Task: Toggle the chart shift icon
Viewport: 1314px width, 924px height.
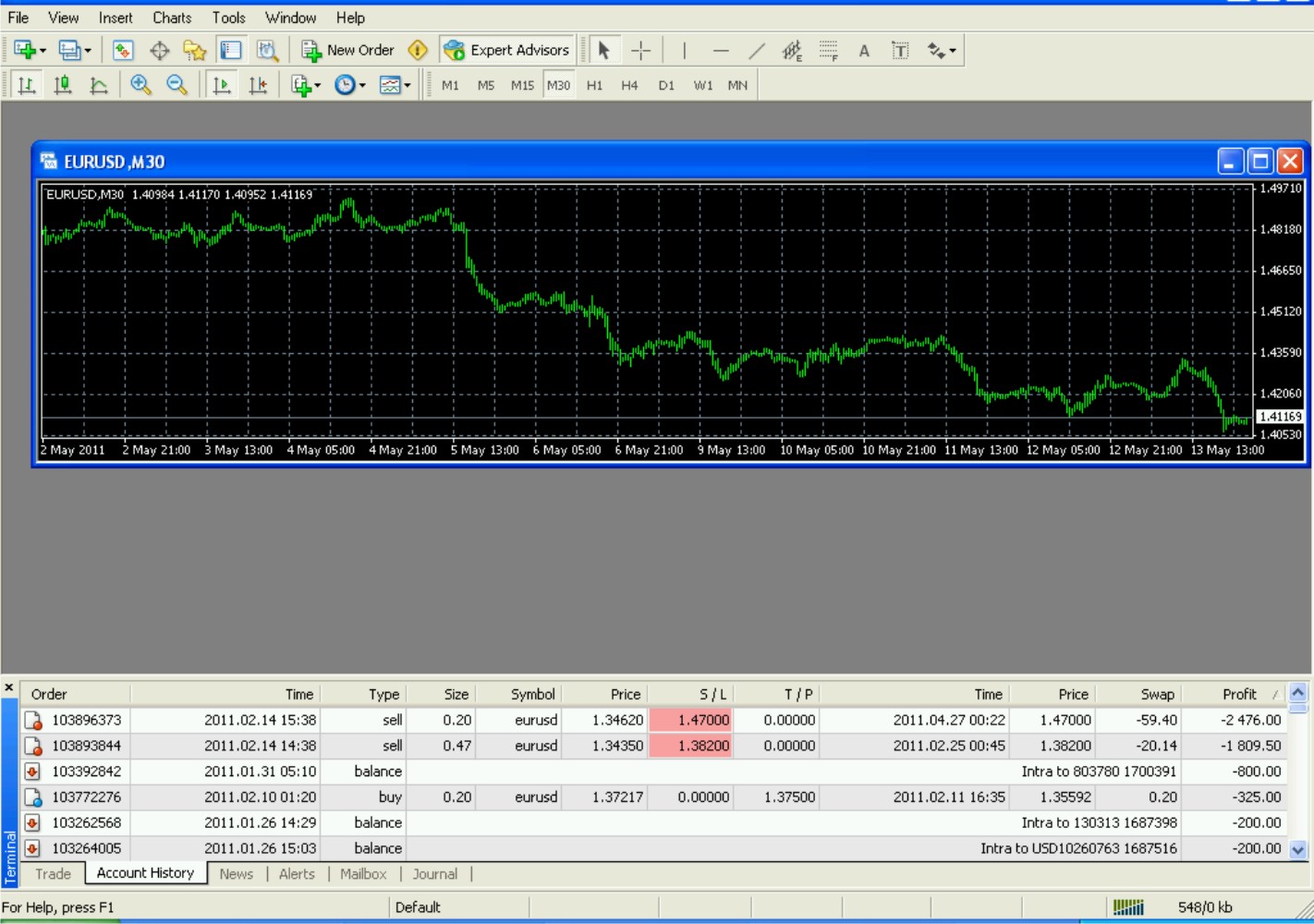Action: [258, 85]
